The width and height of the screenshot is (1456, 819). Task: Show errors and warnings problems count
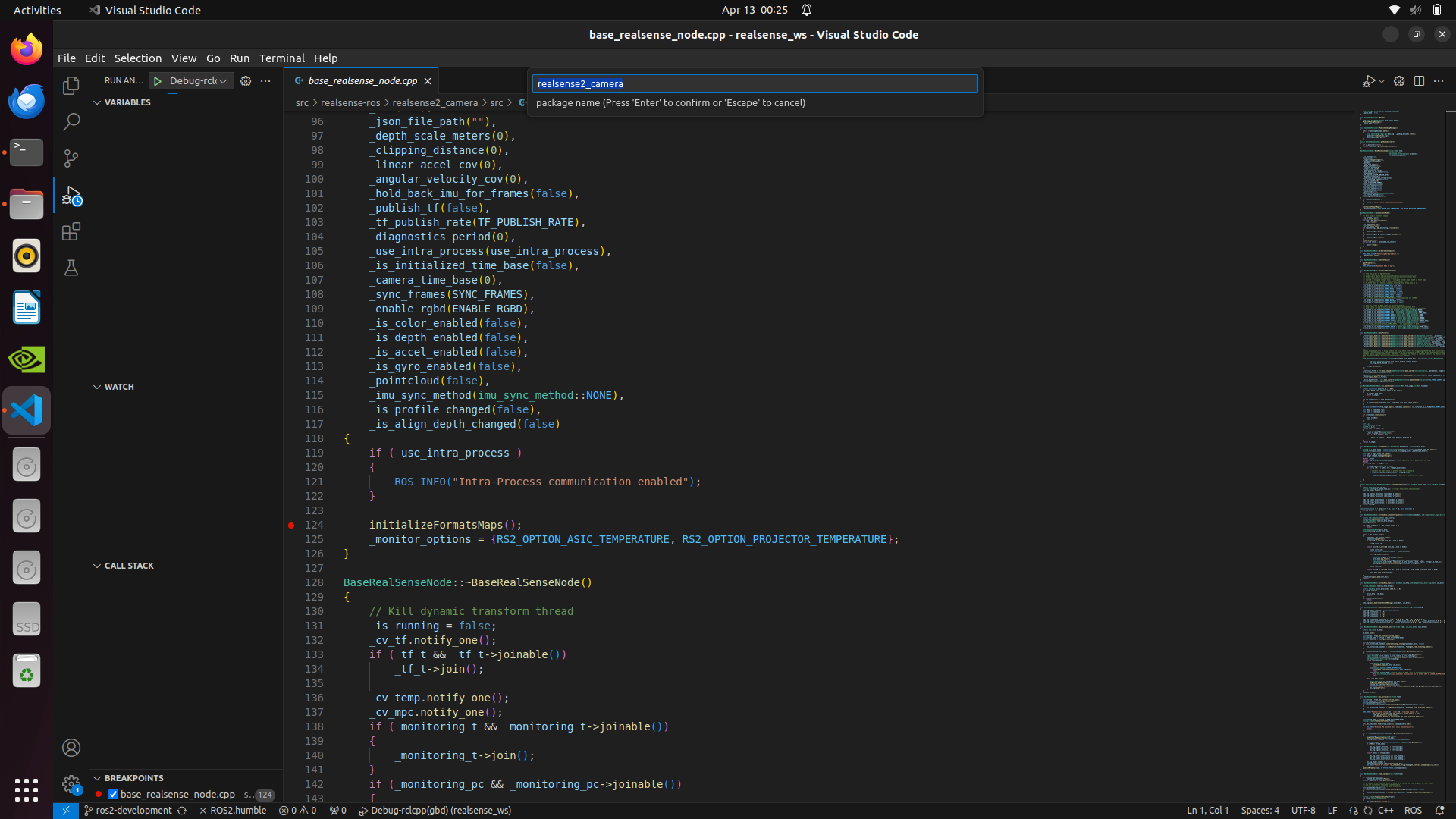click(297, 811)
